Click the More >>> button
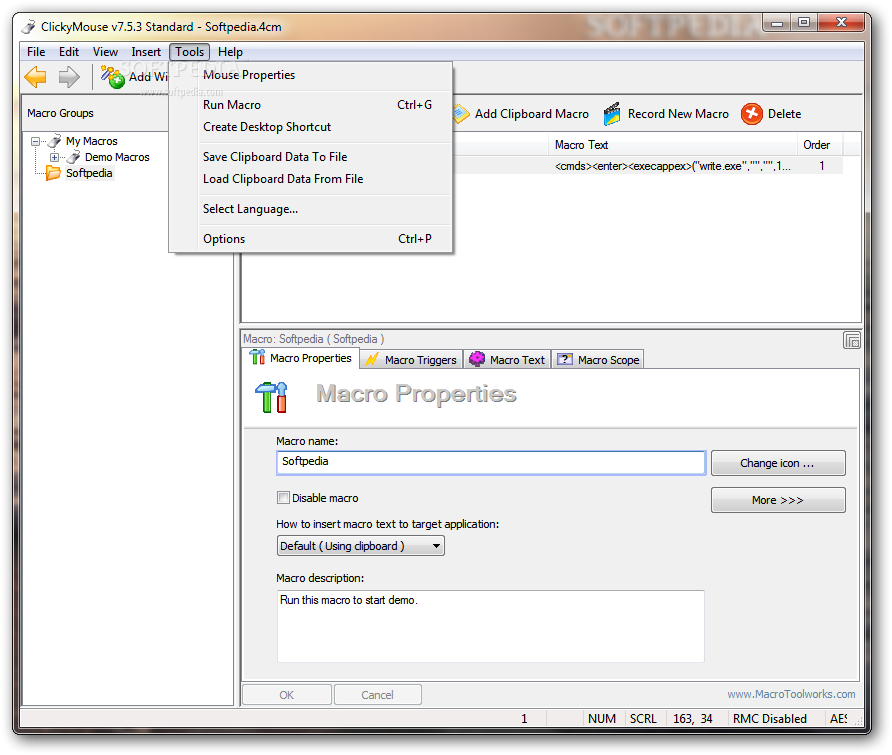The width and height of the screenshot is (892, 755). click(x=778, y=500)
